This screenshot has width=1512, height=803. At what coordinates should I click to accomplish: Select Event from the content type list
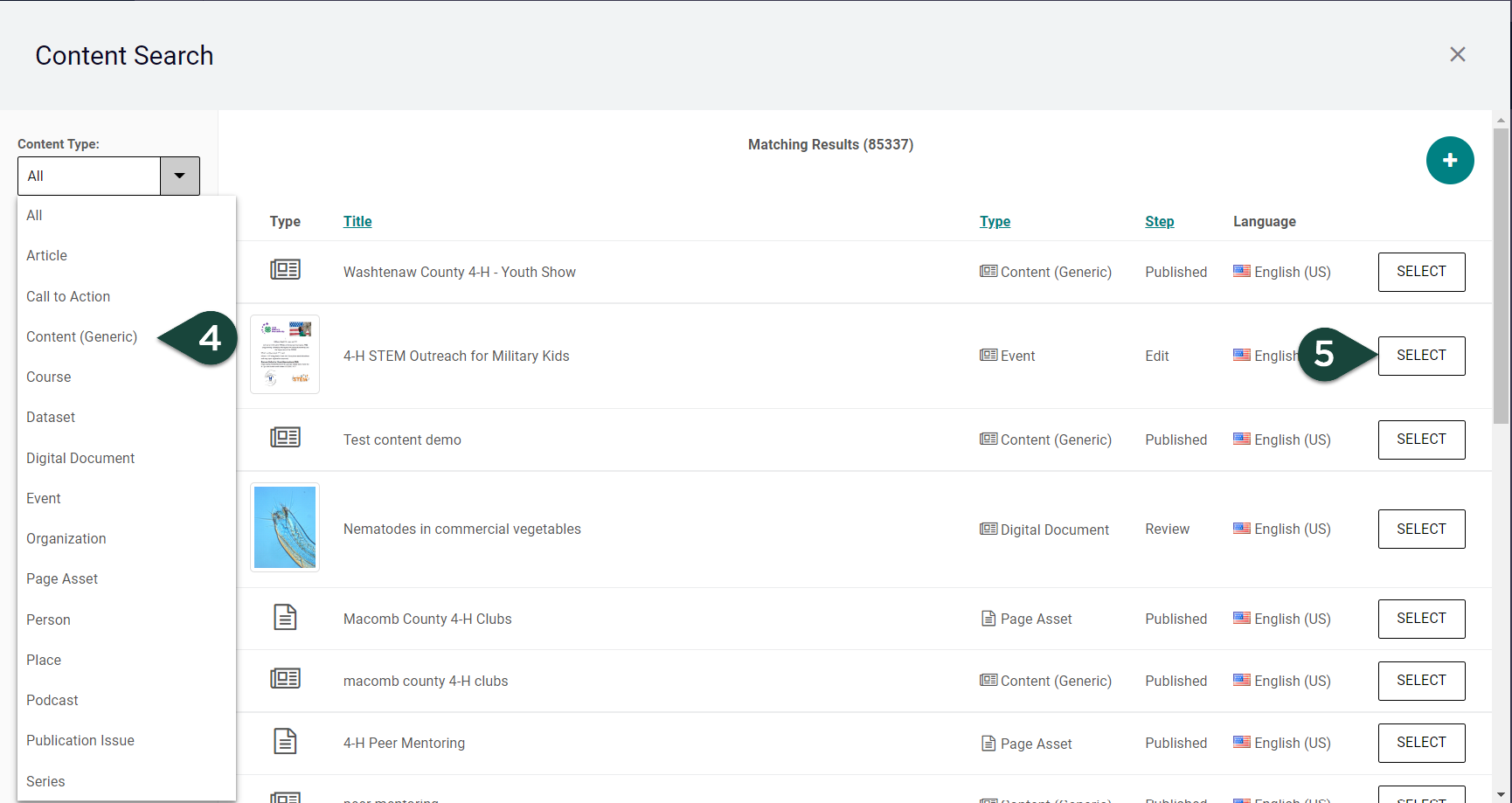pyautogui.click(x=44, y=498)
